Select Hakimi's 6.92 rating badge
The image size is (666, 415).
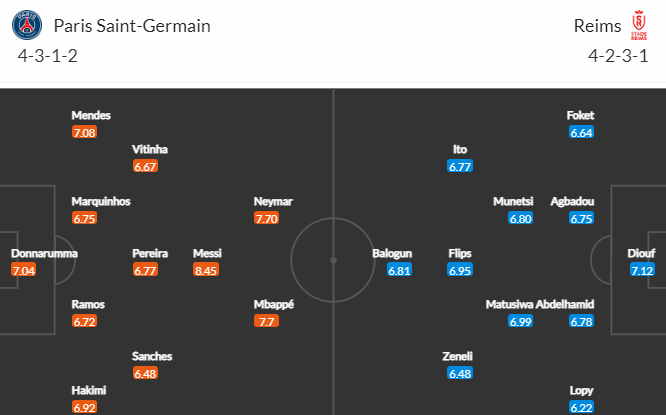tap(85, 408)
